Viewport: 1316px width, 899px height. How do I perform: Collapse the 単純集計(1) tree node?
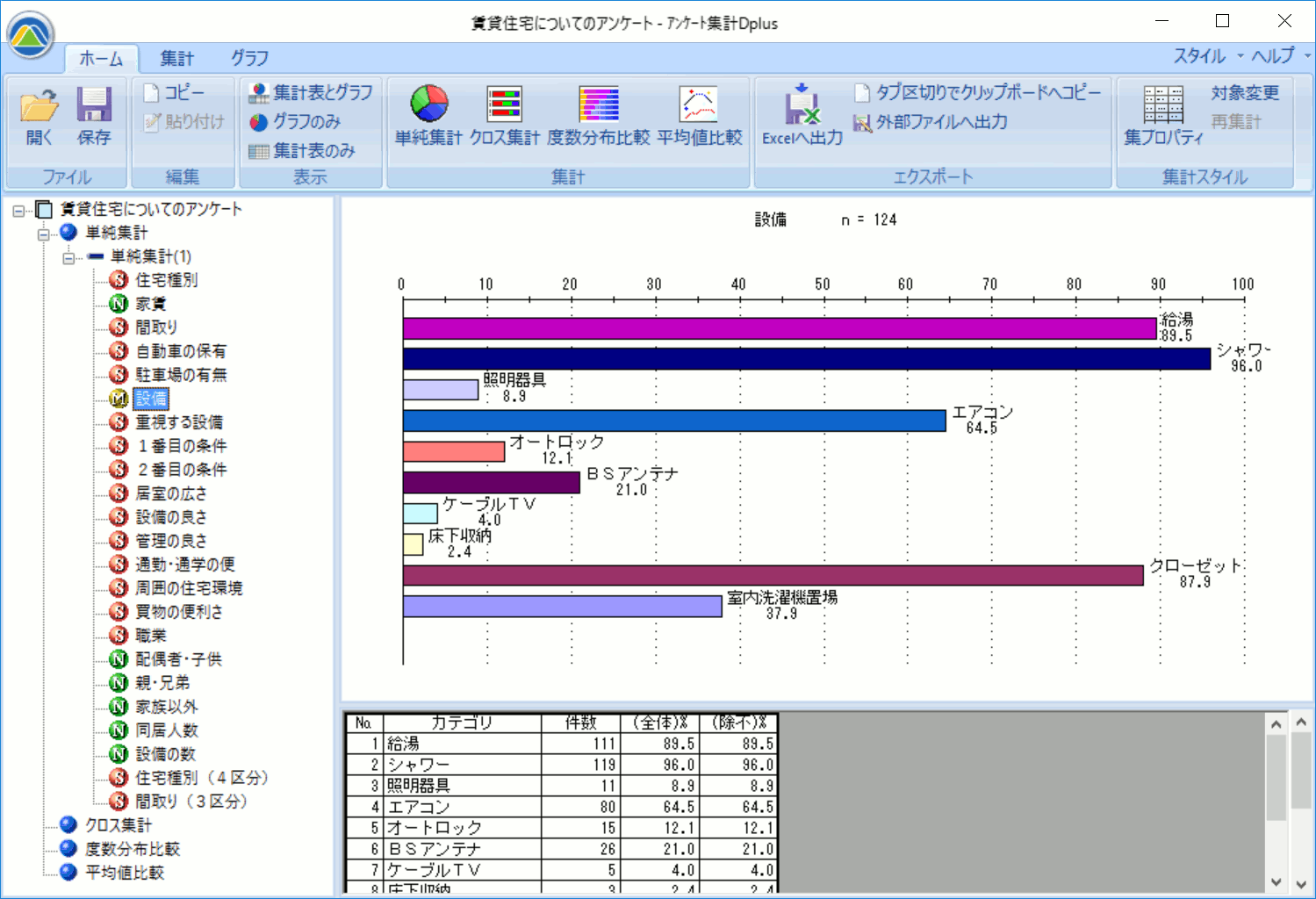[x=68, y=257]
